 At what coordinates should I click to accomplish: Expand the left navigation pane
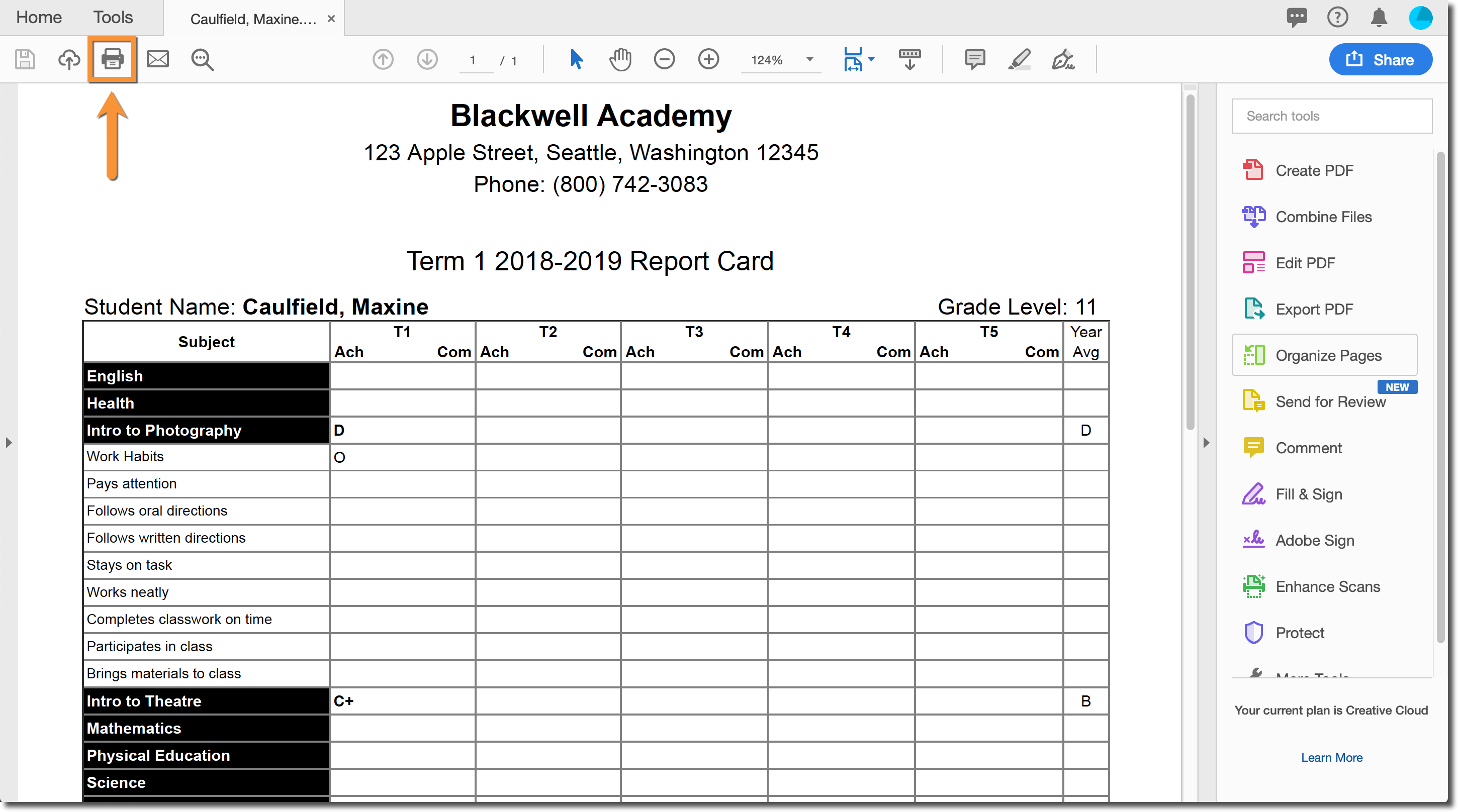coord(9,443)
